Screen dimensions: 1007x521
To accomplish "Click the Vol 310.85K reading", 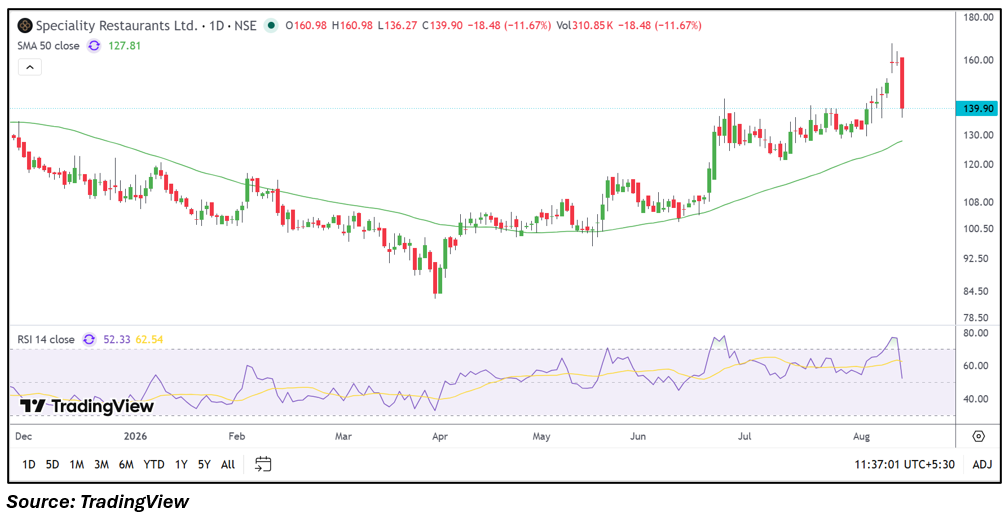I will click(x=587, y=26).
